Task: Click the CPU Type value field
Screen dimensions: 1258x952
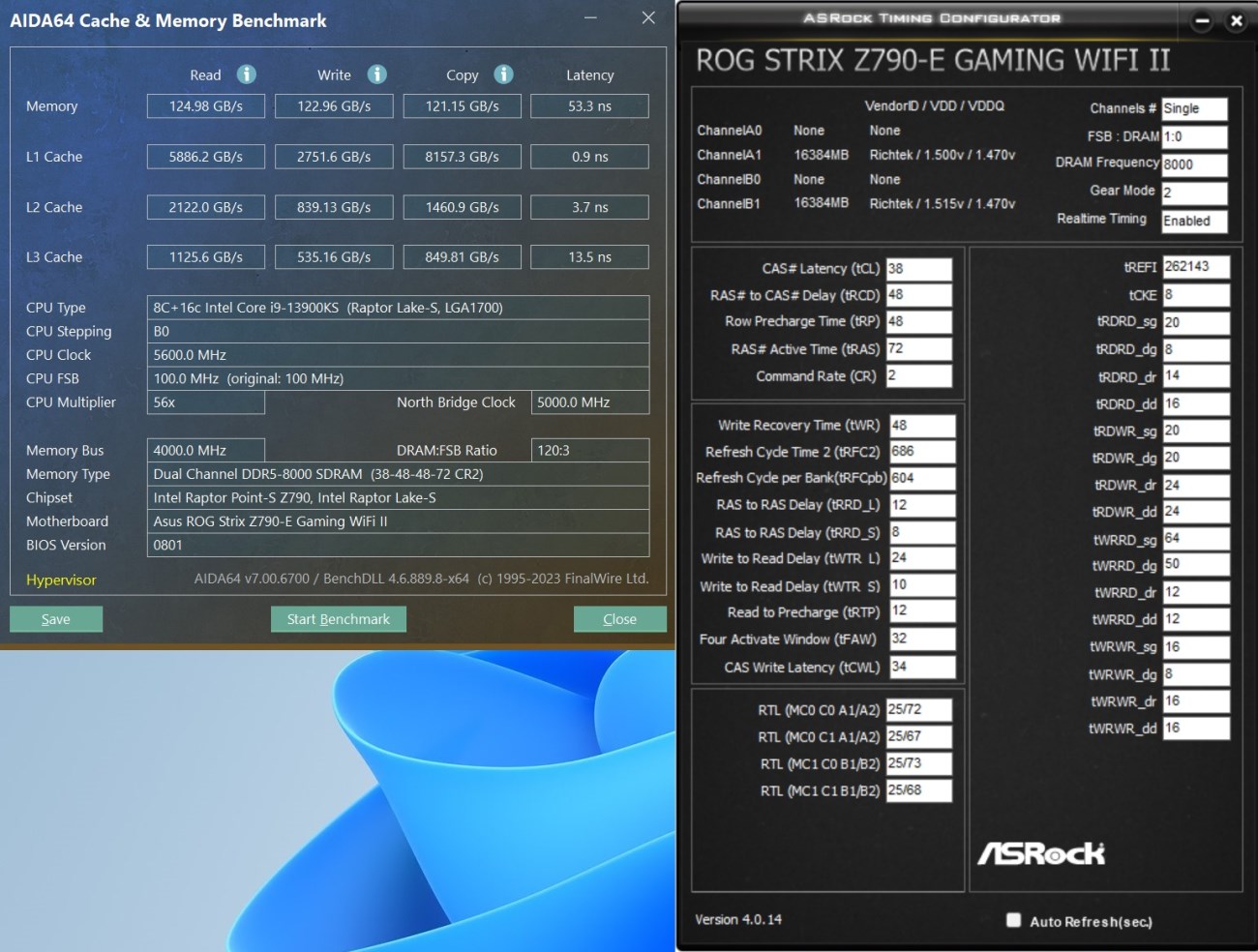Action: (x=398, y=308)
